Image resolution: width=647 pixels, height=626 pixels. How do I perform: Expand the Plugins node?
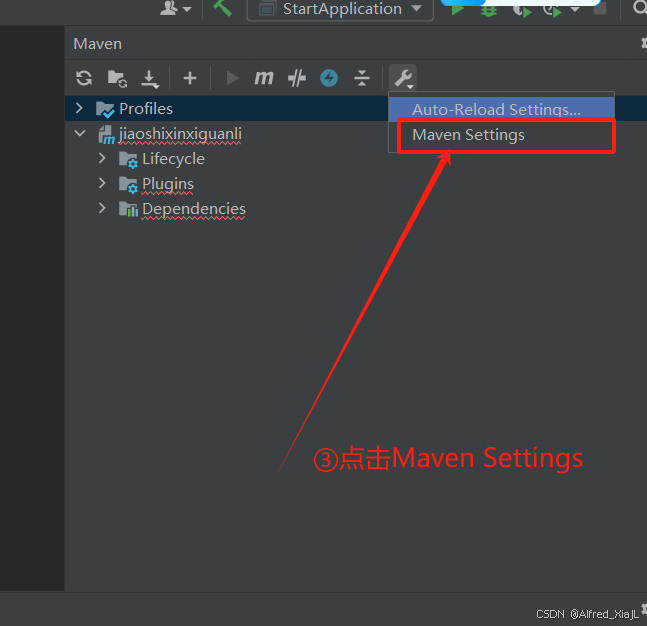coord(102,183)
